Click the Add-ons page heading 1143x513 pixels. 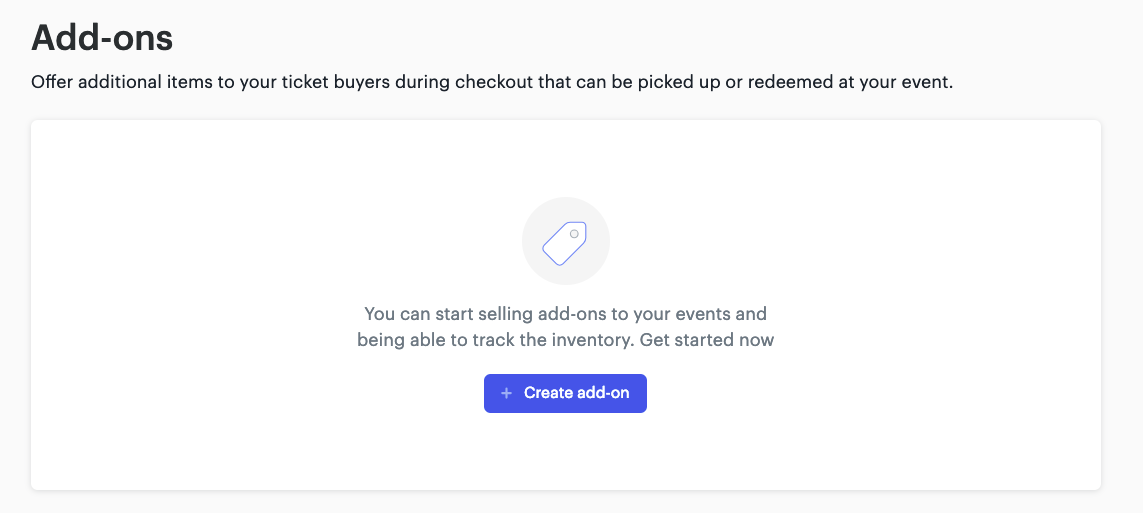[x=102, y=38]
